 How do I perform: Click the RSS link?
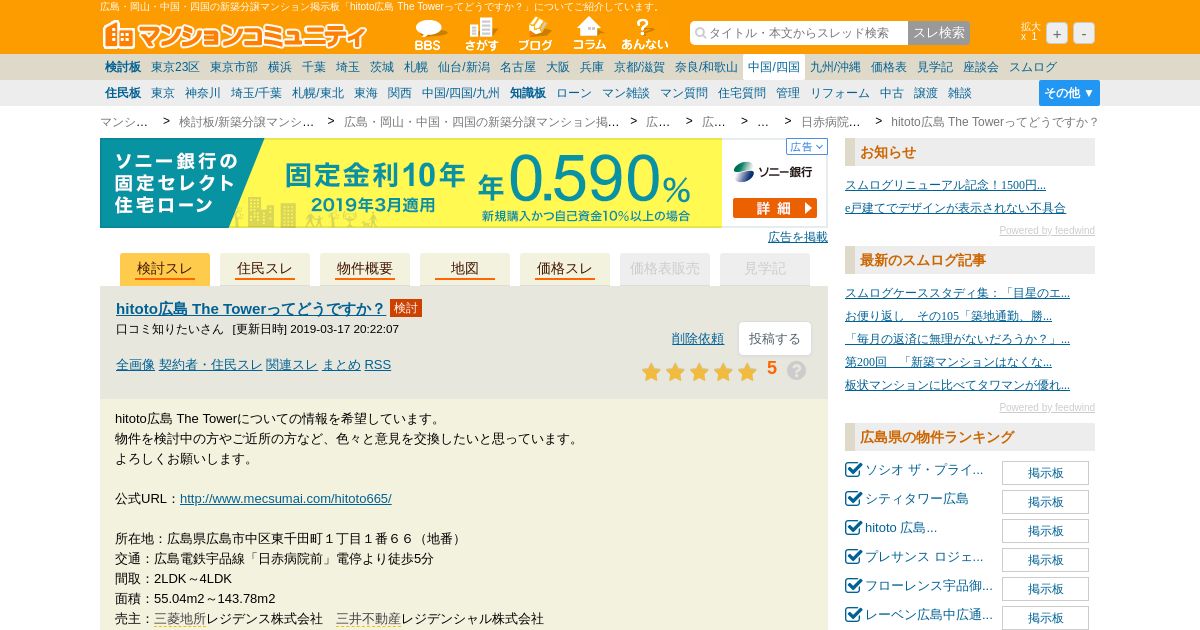tap(378, 364)
